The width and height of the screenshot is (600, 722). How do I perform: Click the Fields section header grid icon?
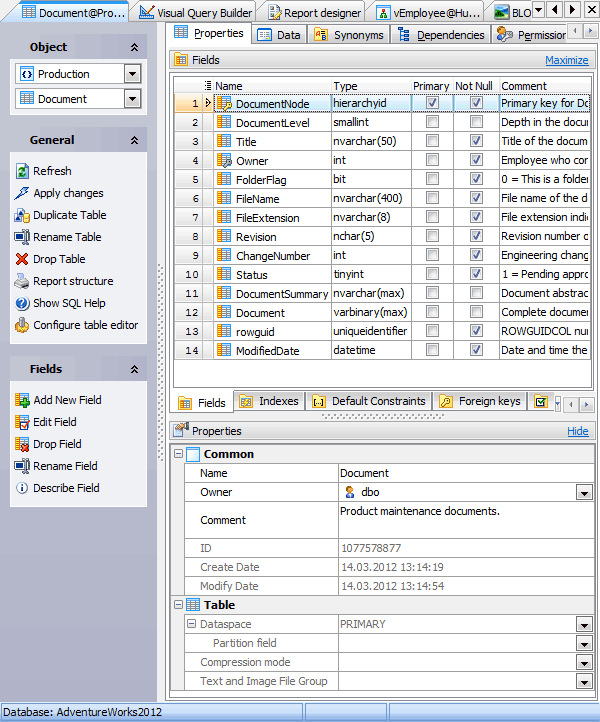(181, 60)
